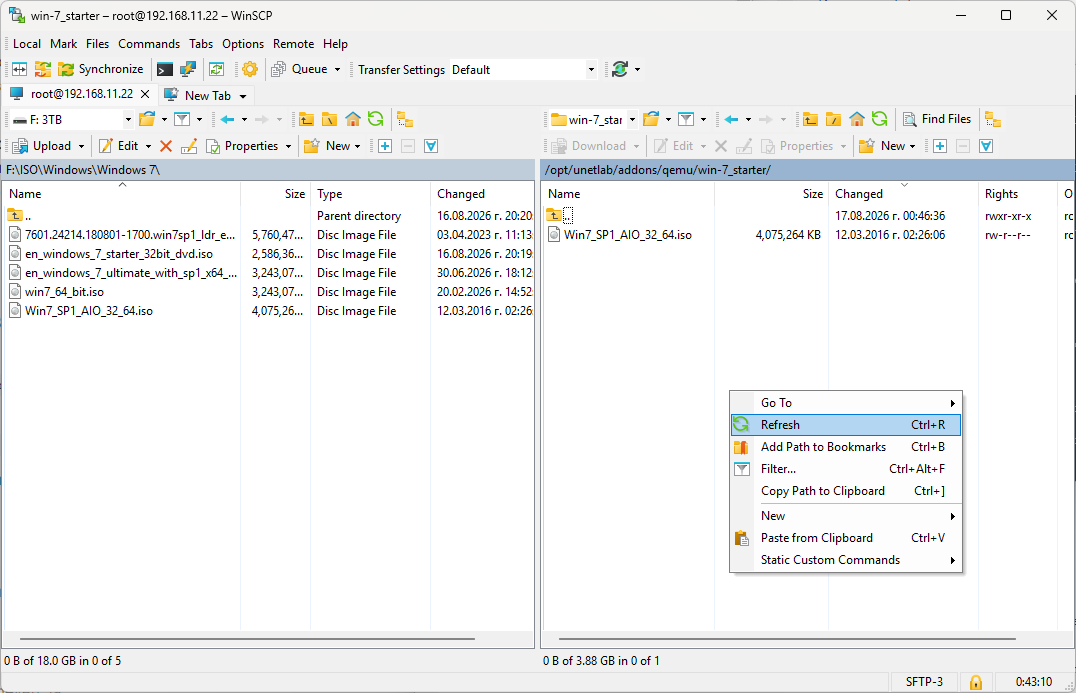Click the Upload button
Image resolution: width=1076 pixels, height=693 pixels.
click(x=43, y=146)
